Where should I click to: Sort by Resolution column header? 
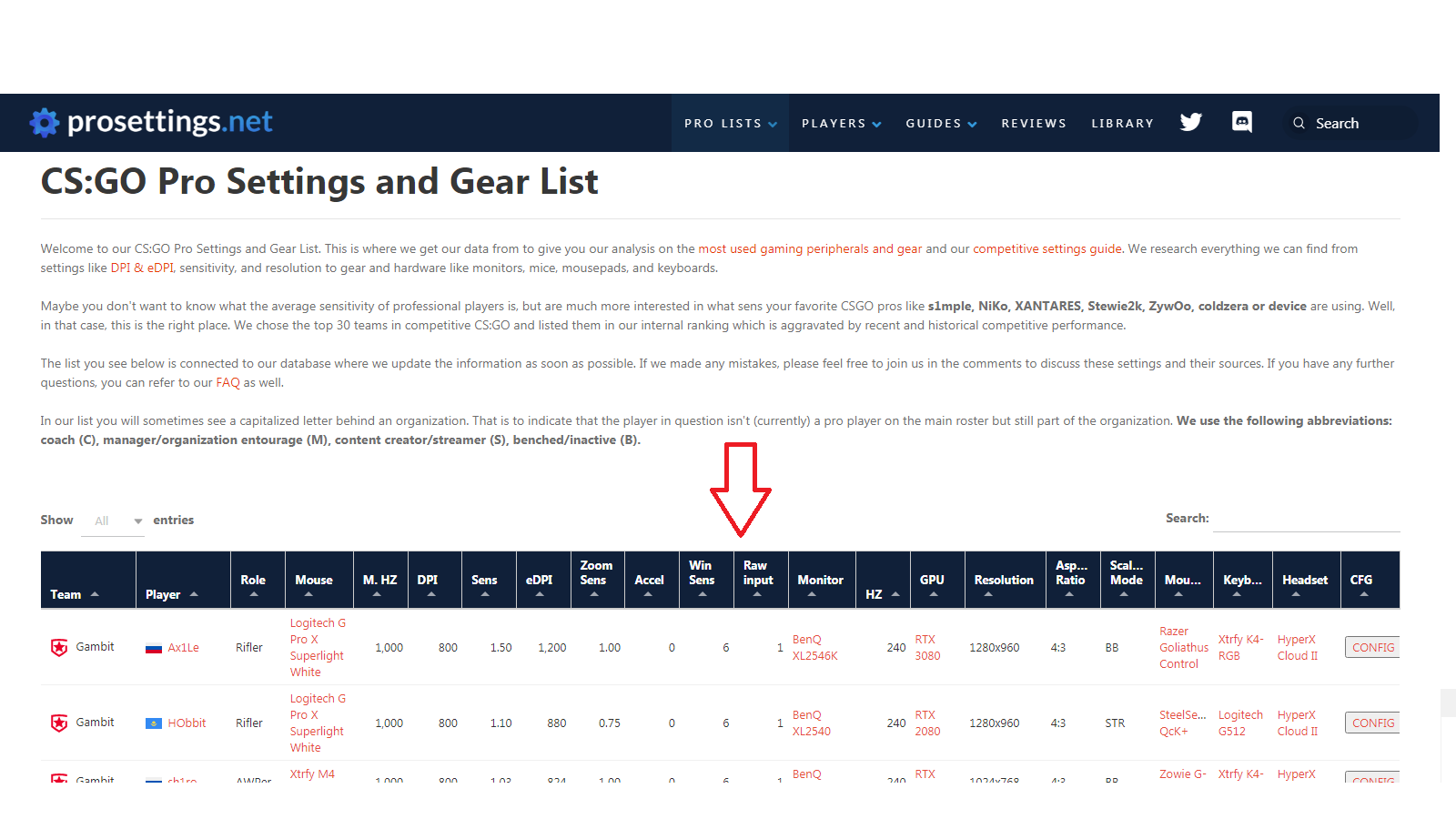pos(1005,580)
